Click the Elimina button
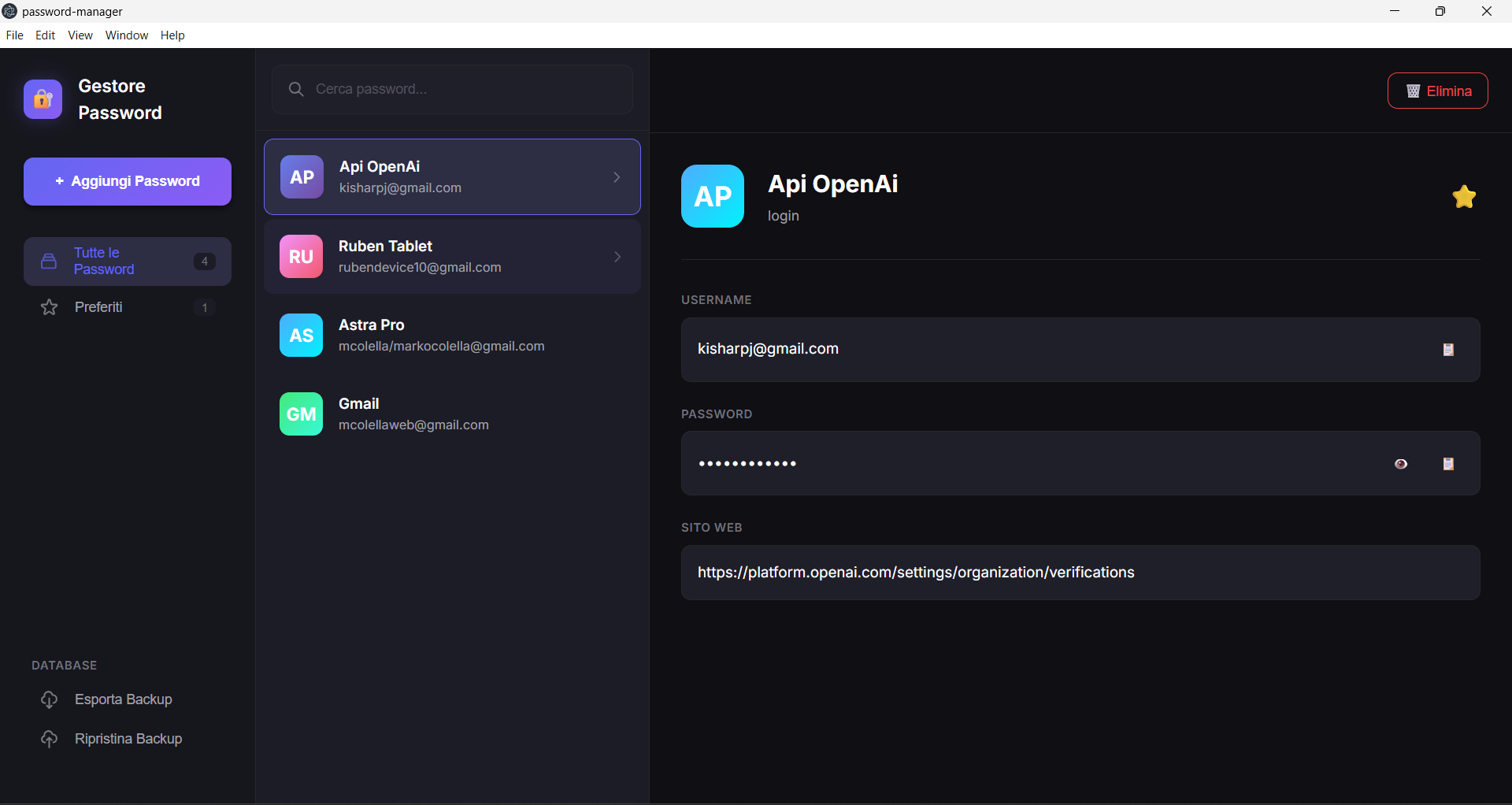This screenshot has height=805, width=1512. (x=1437, y=91)
